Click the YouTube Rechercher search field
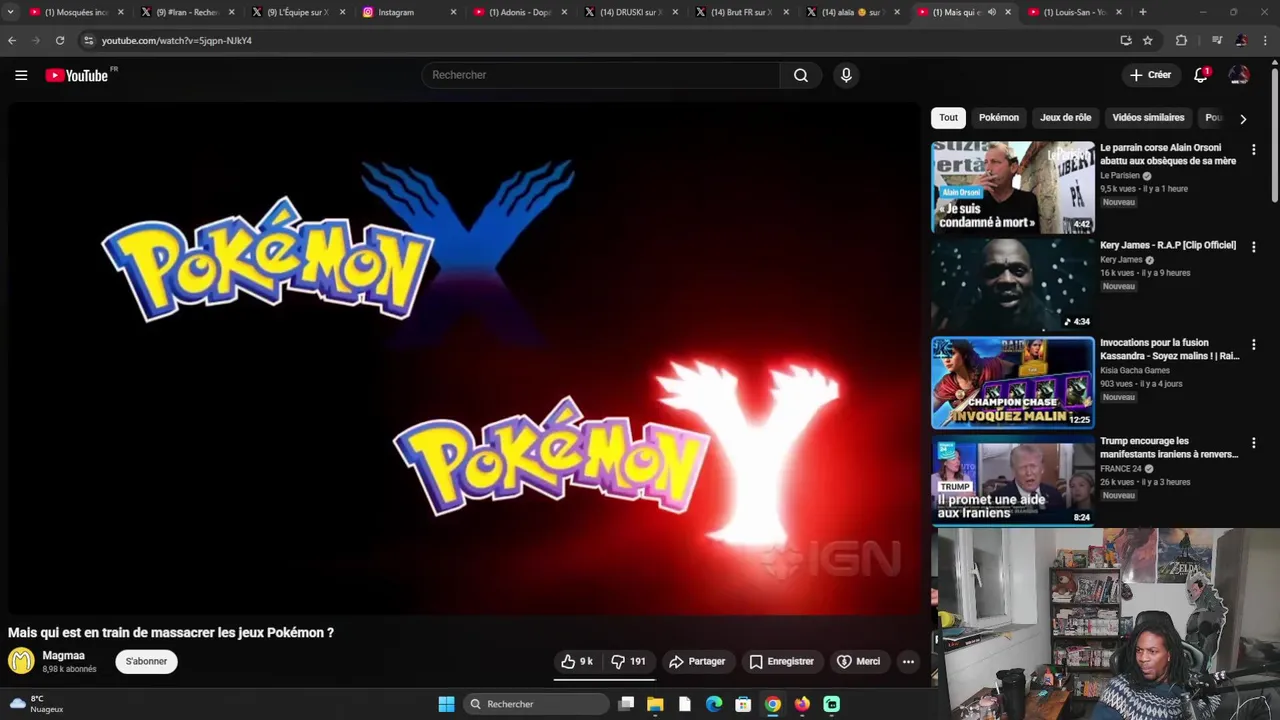Image resolution: width=1280 pixels, height=720 pixels. tap(600, 75)
